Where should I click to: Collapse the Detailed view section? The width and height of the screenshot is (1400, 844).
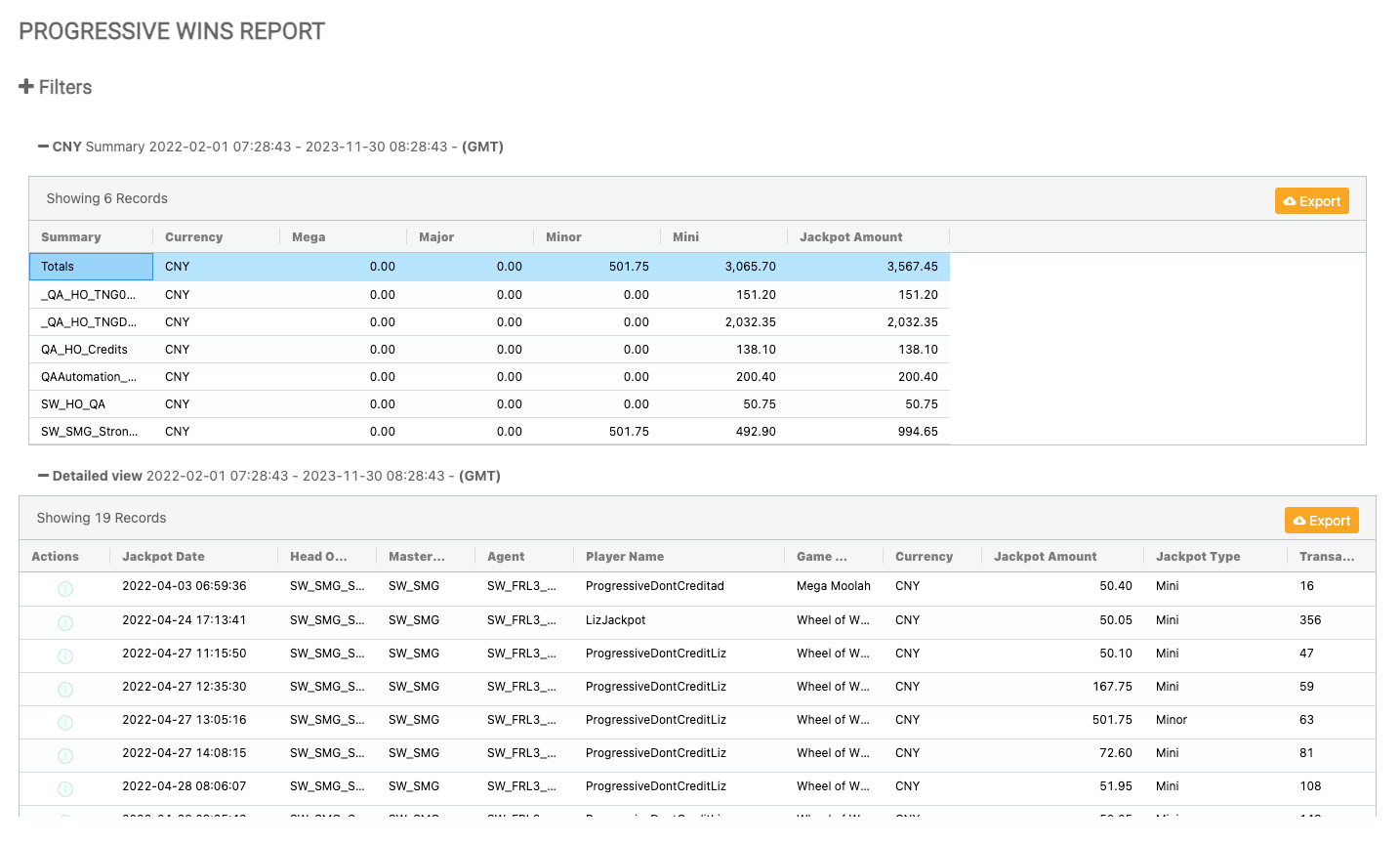pyautogui.click(x=43, y=476)
